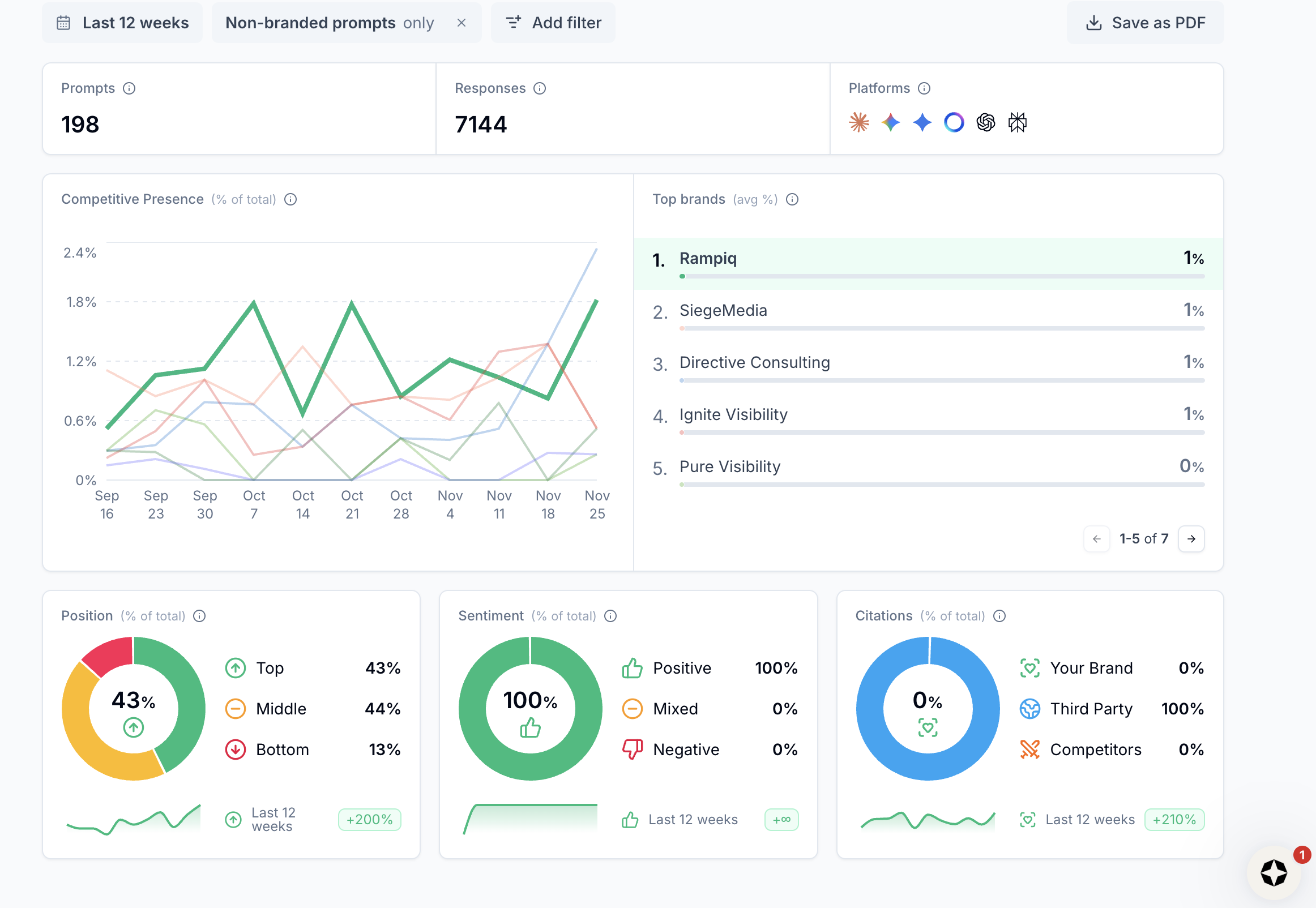Click the Save as PDF button
The image size is (1316, 908).
coord(1146,23)
